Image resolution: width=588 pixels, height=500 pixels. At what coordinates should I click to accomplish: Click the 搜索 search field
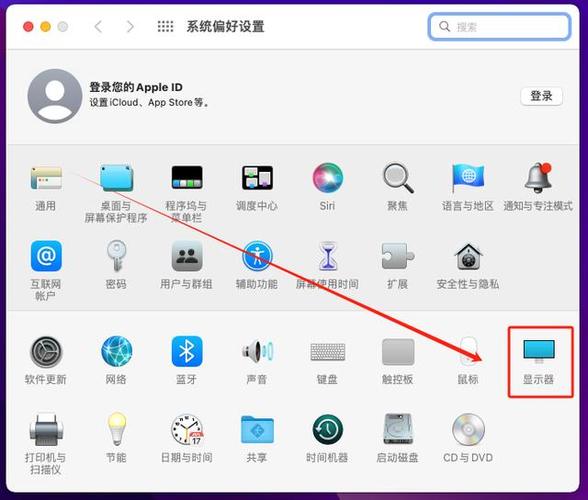point(500,27)
